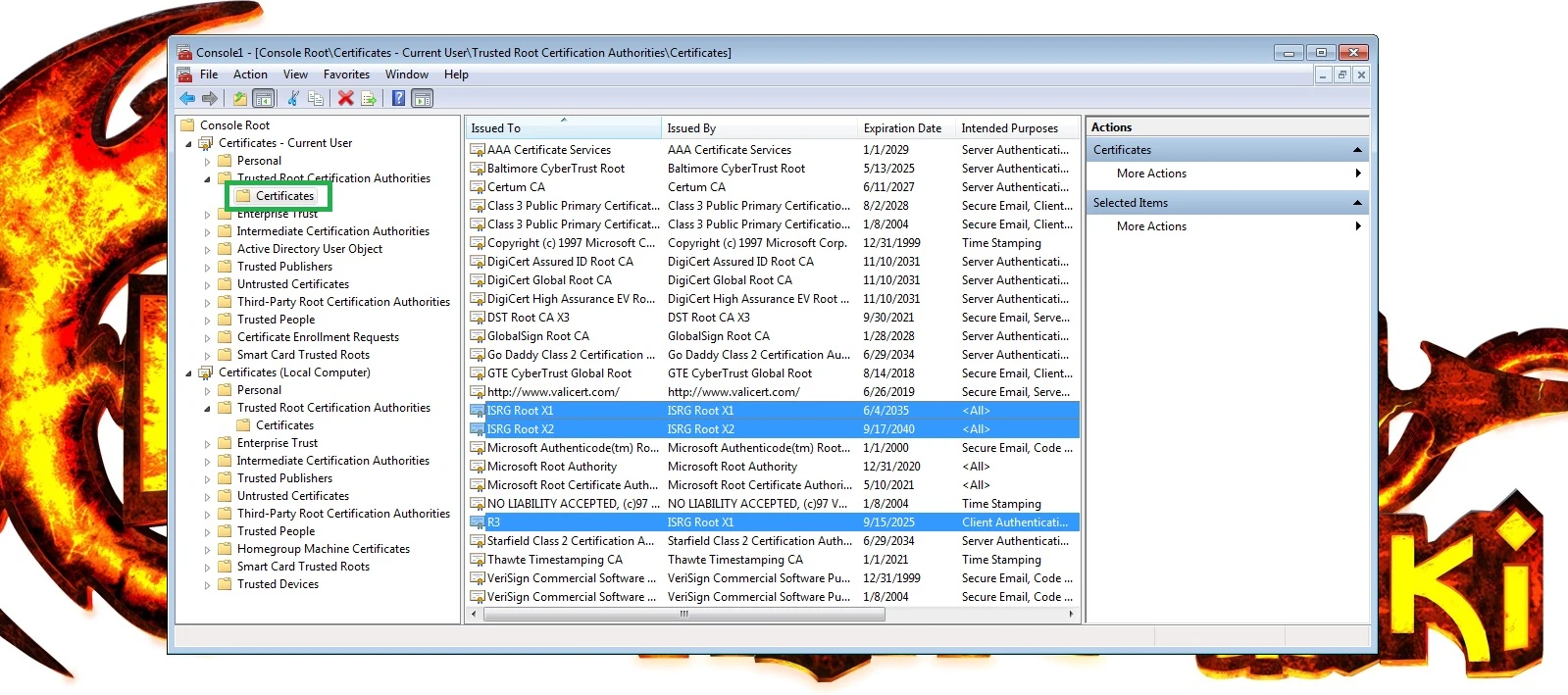Click the Starfield Class 2 certificate icon

(x=478, y=541)
